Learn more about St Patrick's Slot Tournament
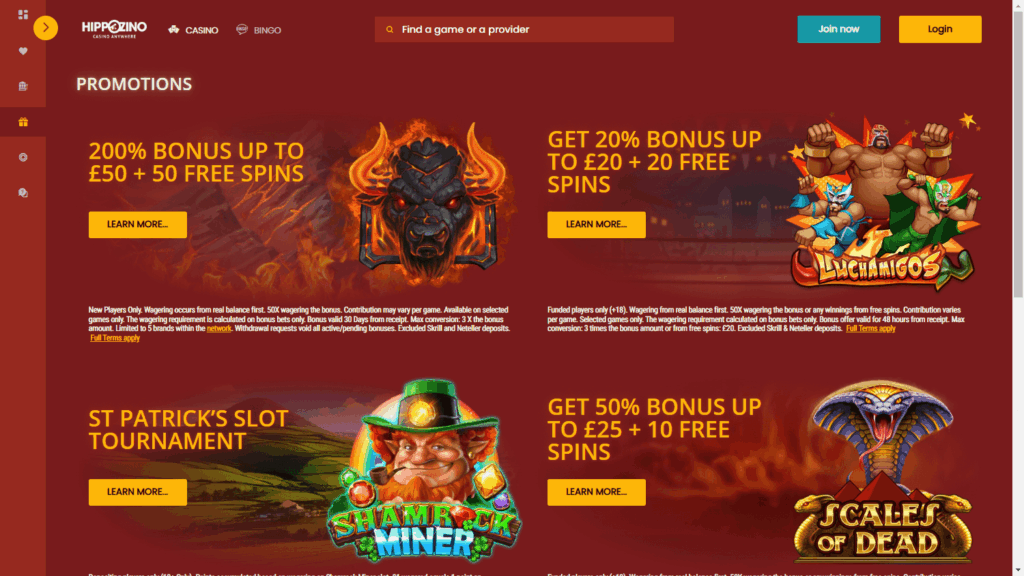Image resolution: width=1024 pixels, height=576 pixels. click(138, 492)
